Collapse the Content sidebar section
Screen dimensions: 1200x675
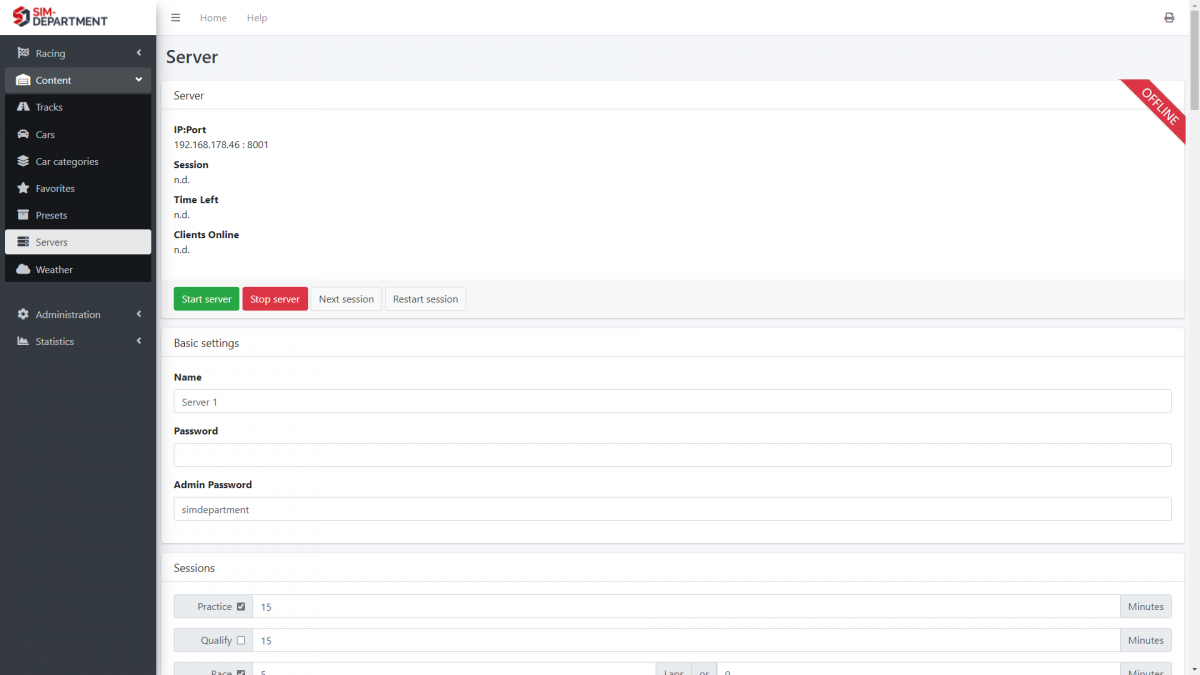click(78, 80)
